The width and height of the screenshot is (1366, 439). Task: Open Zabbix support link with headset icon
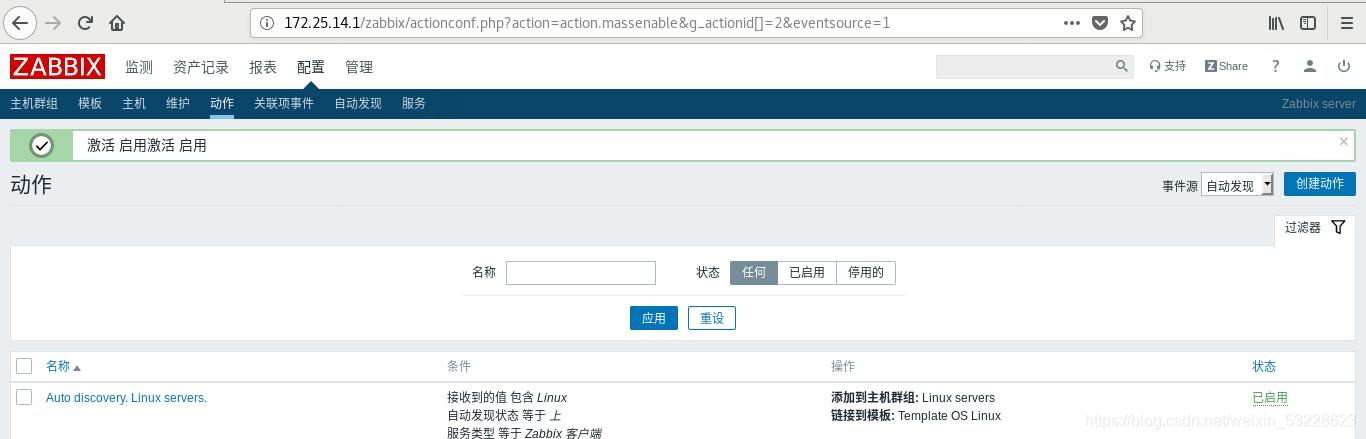tap(1167, 66)
